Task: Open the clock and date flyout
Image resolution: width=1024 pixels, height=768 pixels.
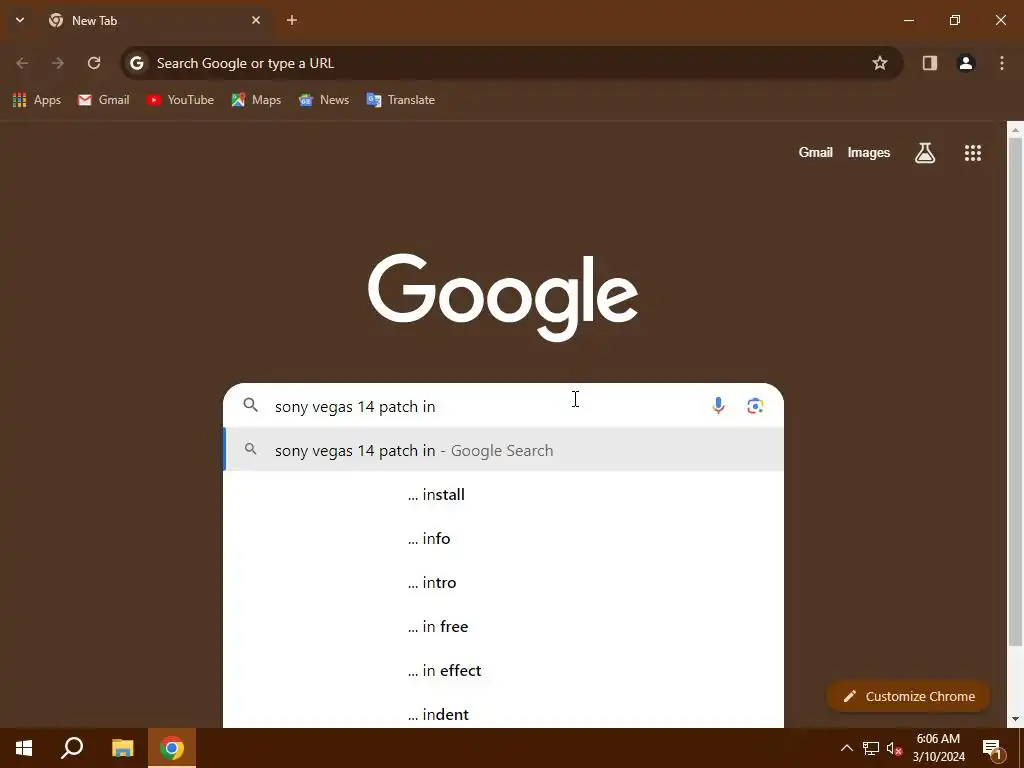Action: (x=938, y=748)
